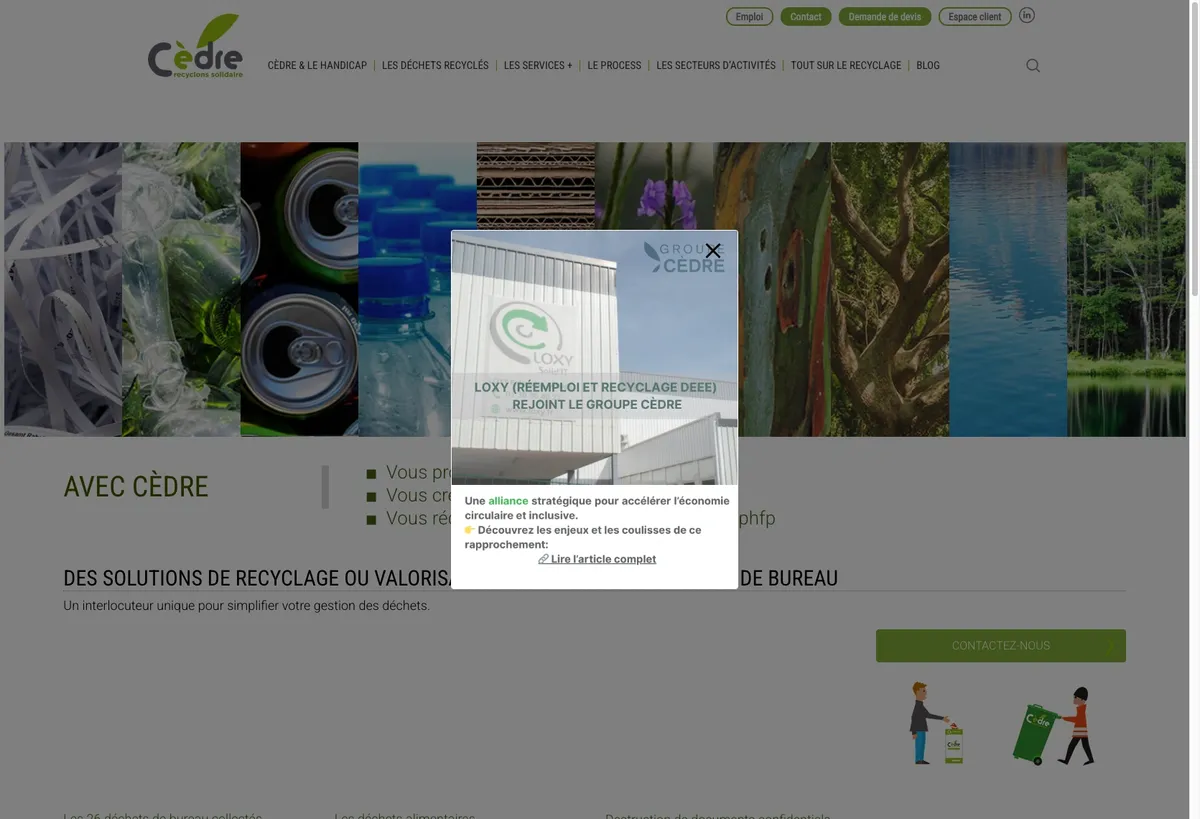Open LES SERVICES + menu
The height and width of the screenshot is (819, 1200).
coord(538,66)
